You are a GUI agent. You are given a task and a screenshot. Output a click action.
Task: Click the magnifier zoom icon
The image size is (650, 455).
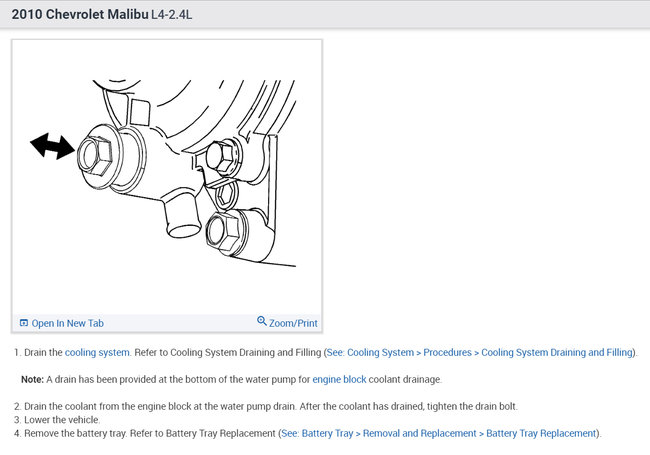pos(262,321)
